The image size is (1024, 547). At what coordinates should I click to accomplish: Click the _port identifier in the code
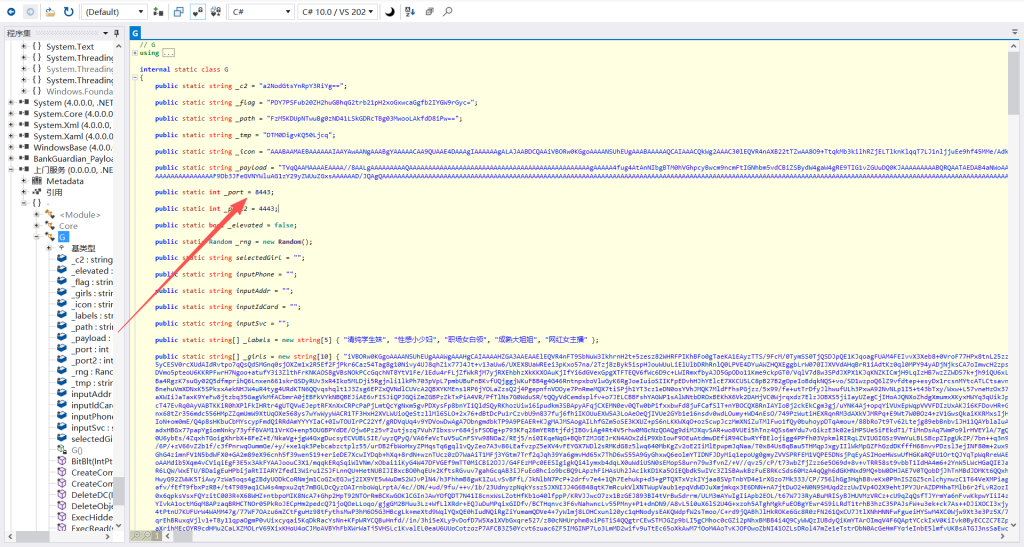tap(234, 192)
